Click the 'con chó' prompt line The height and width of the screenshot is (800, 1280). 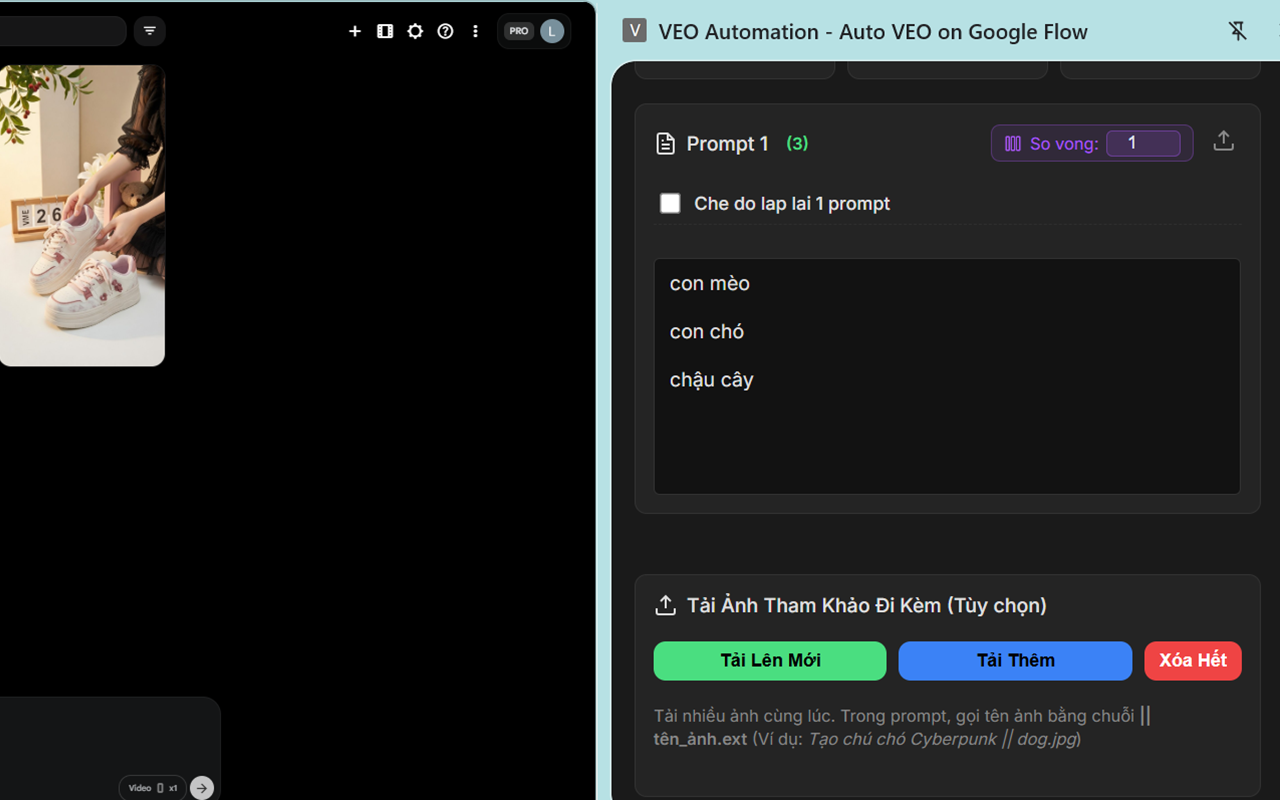pos(707,332)
